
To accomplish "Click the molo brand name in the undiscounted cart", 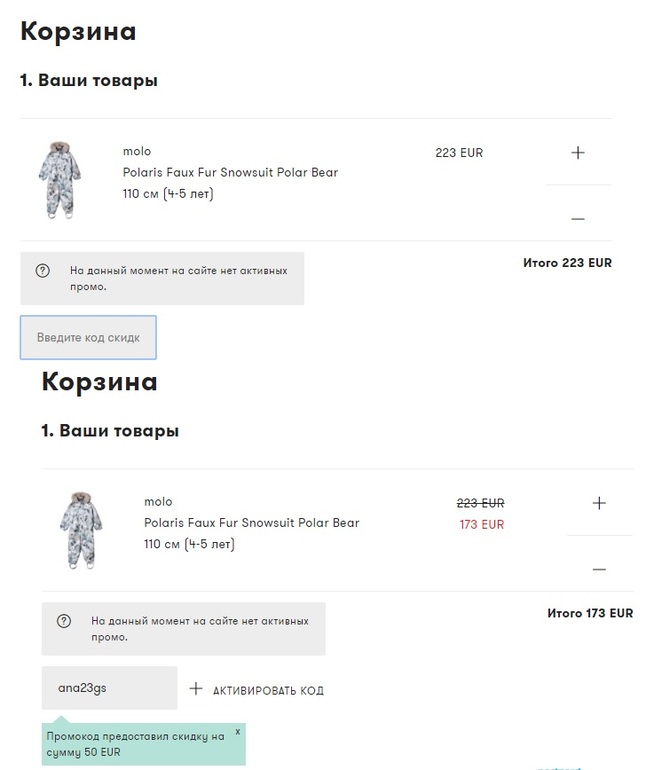I will coord(137,152).
